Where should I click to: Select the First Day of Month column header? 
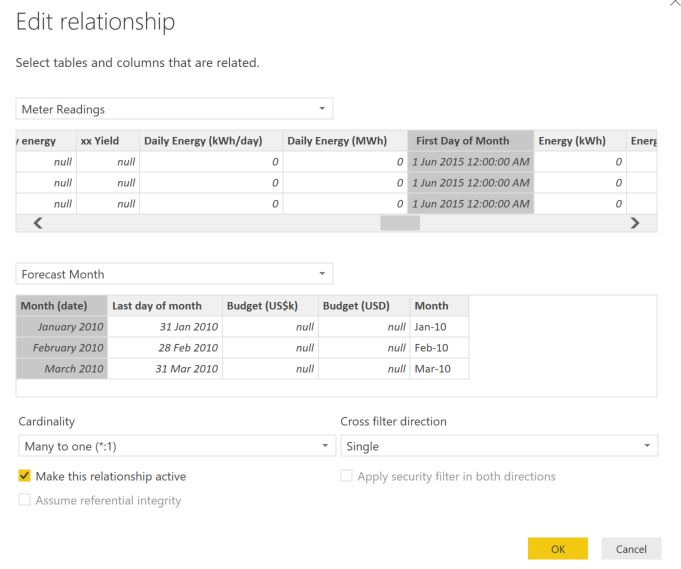(x=470, y=141)
